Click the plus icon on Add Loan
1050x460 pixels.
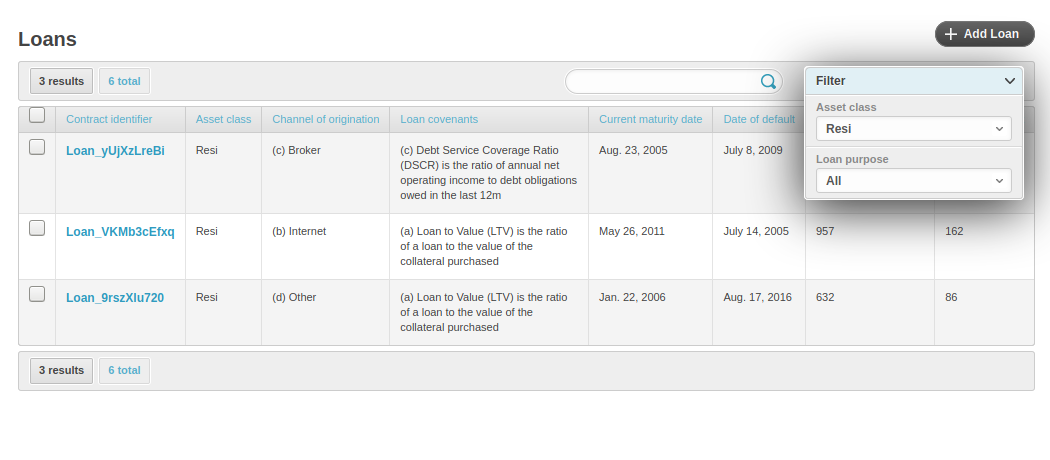(951, 34)
